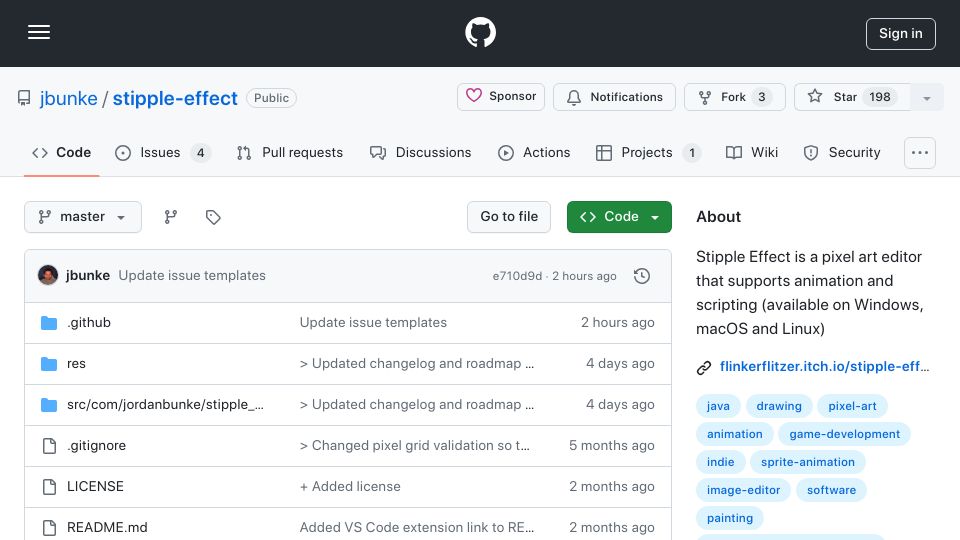Viewport: 960px width, 540px height.
Task: Open the hamburger navigation menu
Action: [x=39, y=32]
